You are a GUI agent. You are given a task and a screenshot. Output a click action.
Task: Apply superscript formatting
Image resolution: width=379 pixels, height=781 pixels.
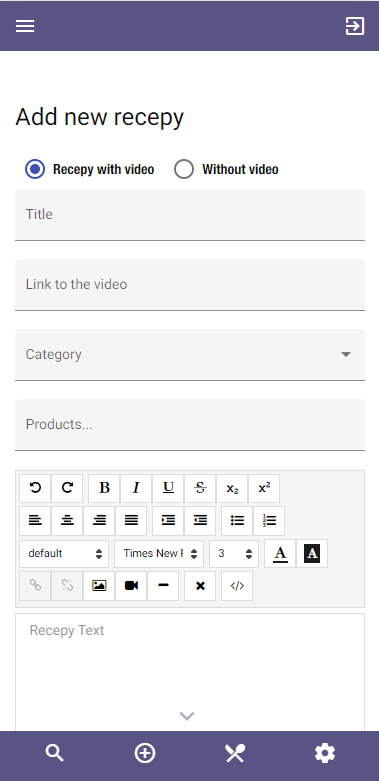pos(264,488)
